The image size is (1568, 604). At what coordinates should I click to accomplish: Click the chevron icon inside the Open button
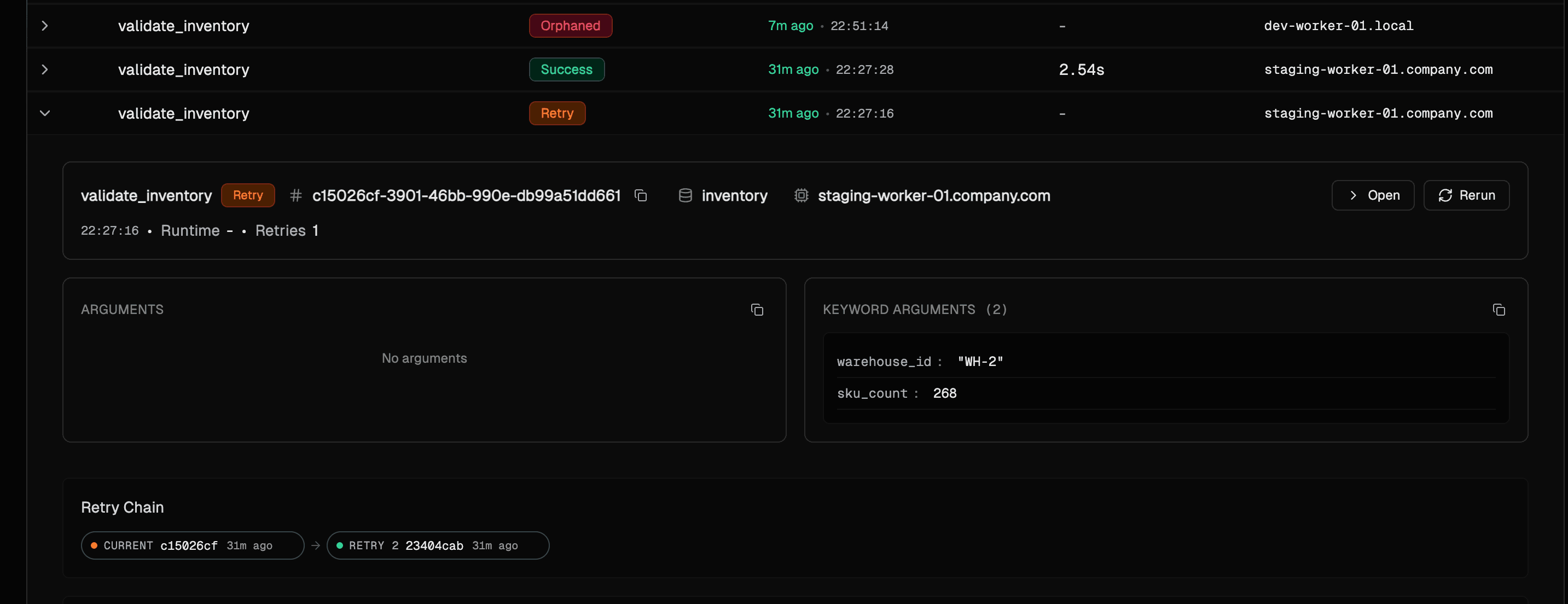(x=1352, y=195)
